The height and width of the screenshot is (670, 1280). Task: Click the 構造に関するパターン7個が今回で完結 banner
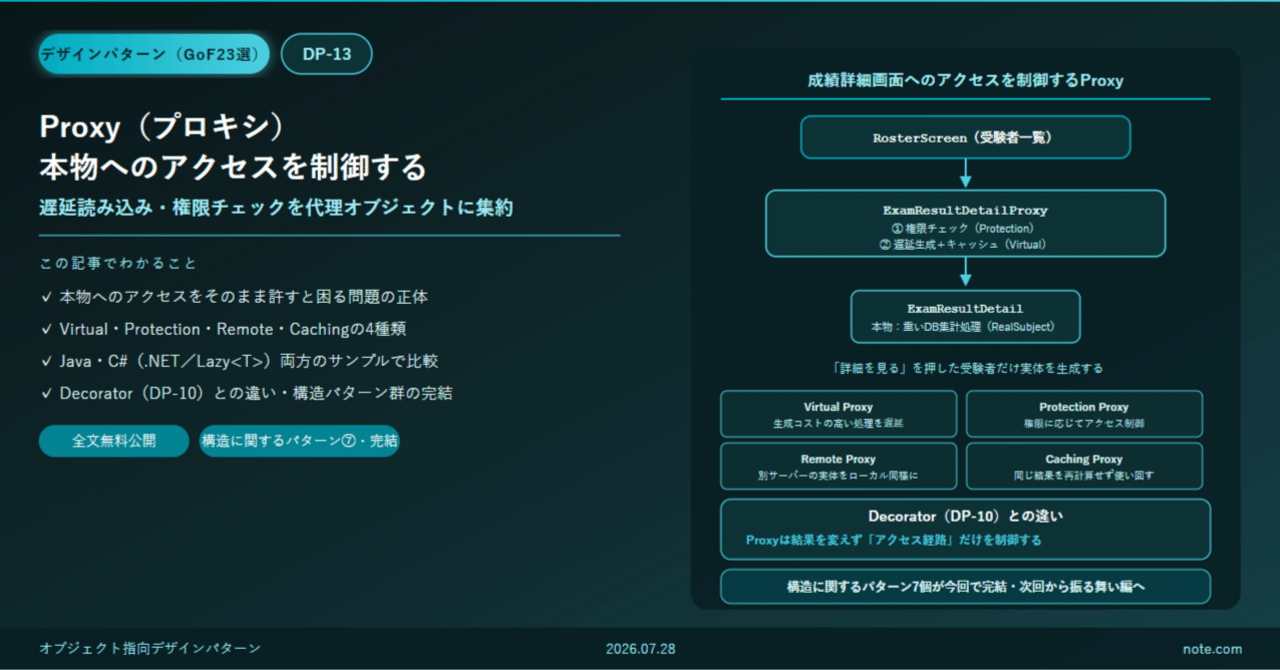(965, 587)
